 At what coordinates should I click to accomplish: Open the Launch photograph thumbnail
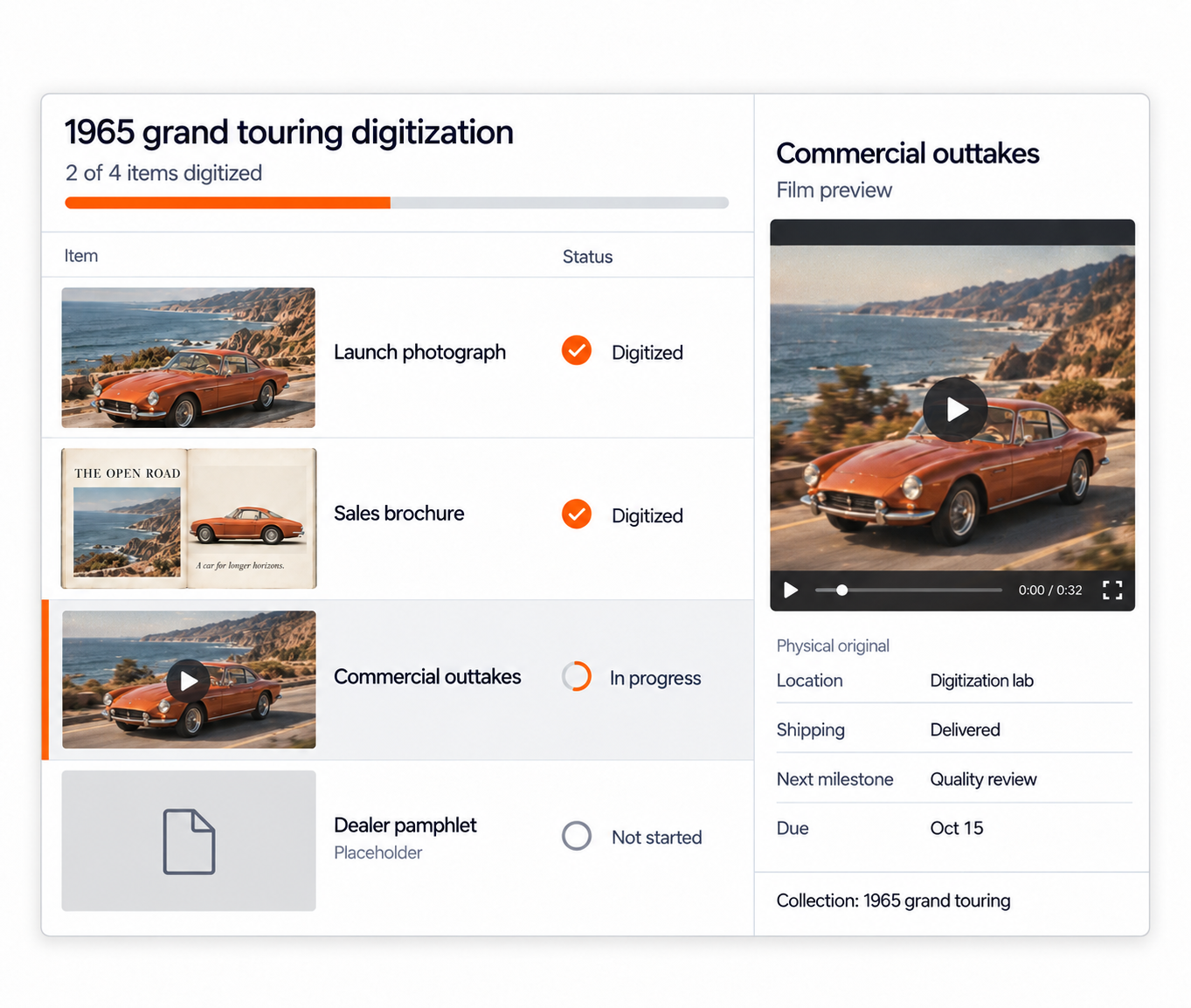coord(189,357)
